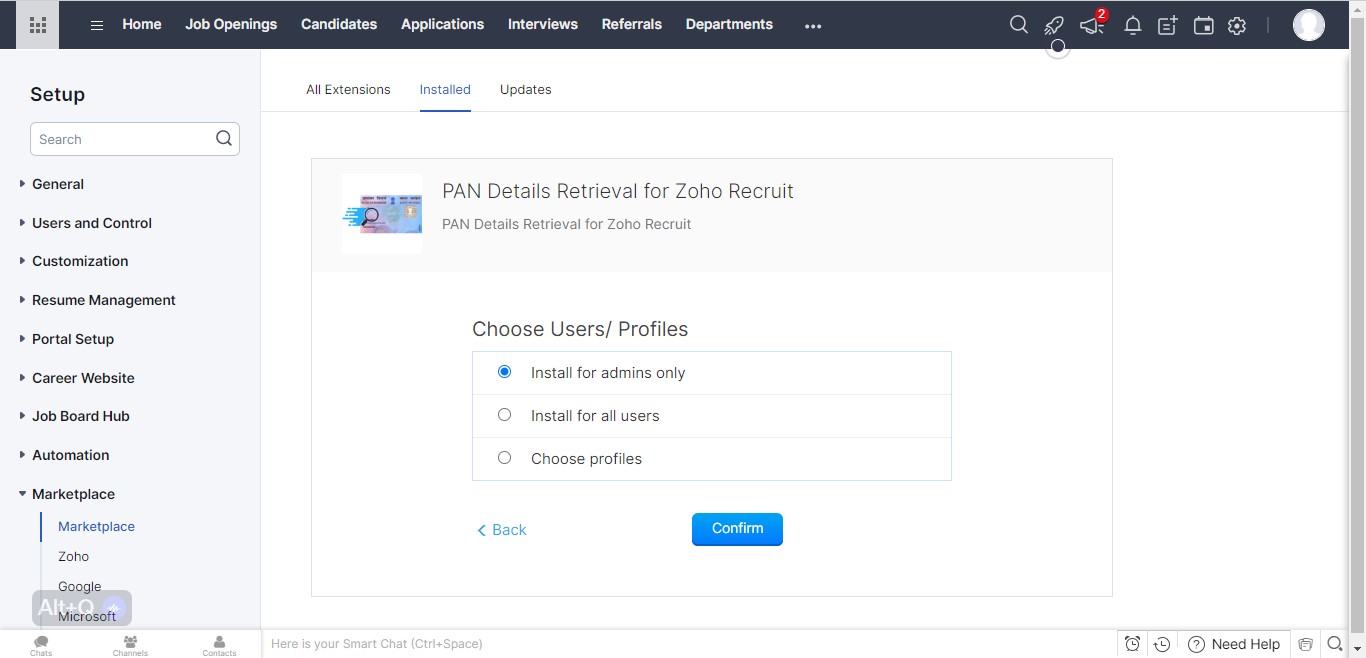The width and height of the screenshot is (1366, 658).
Task: Click the Smart Chat input bar
Action: pos(690,644)
